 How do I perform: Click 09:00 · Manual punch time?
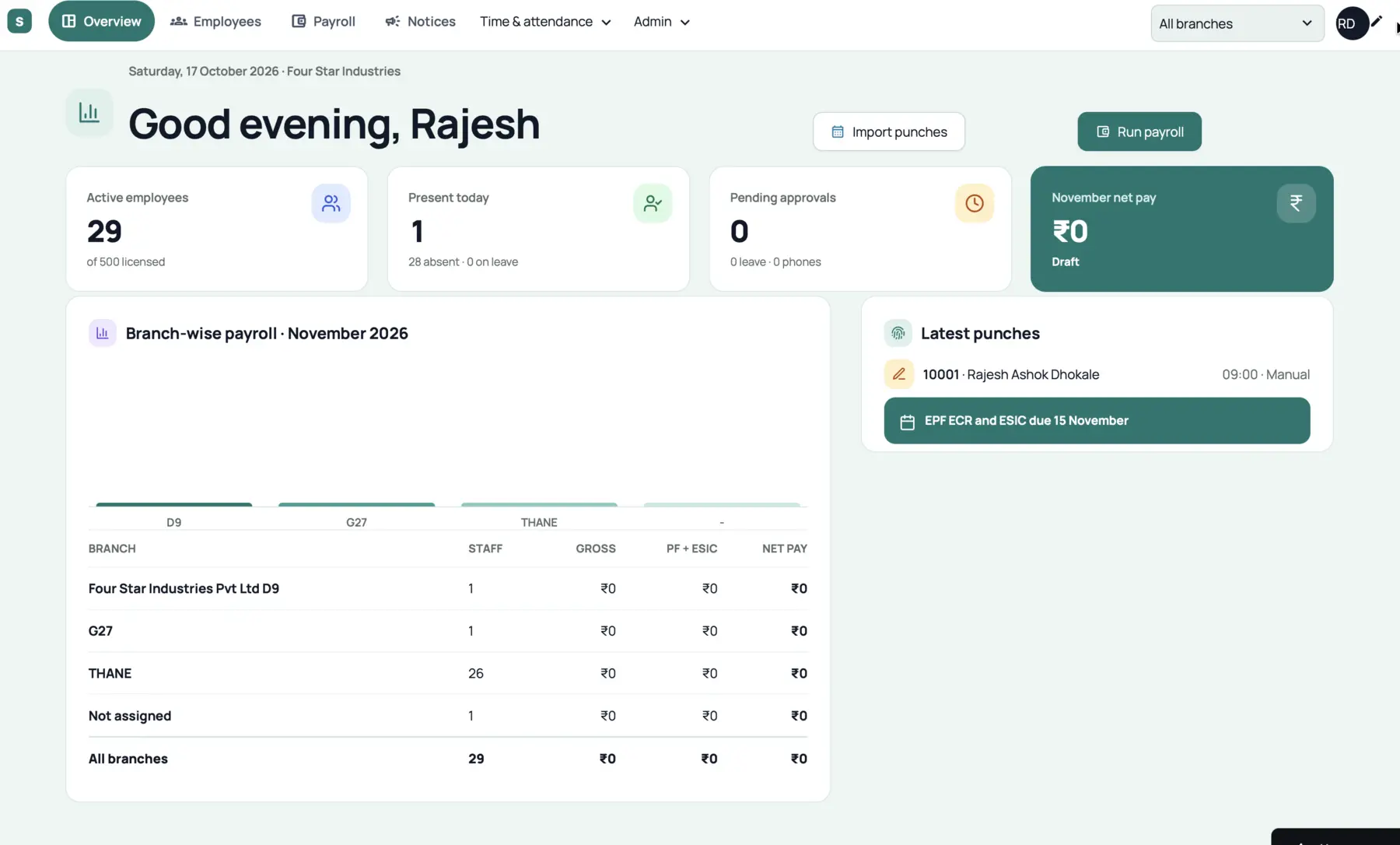point(1265,375)
